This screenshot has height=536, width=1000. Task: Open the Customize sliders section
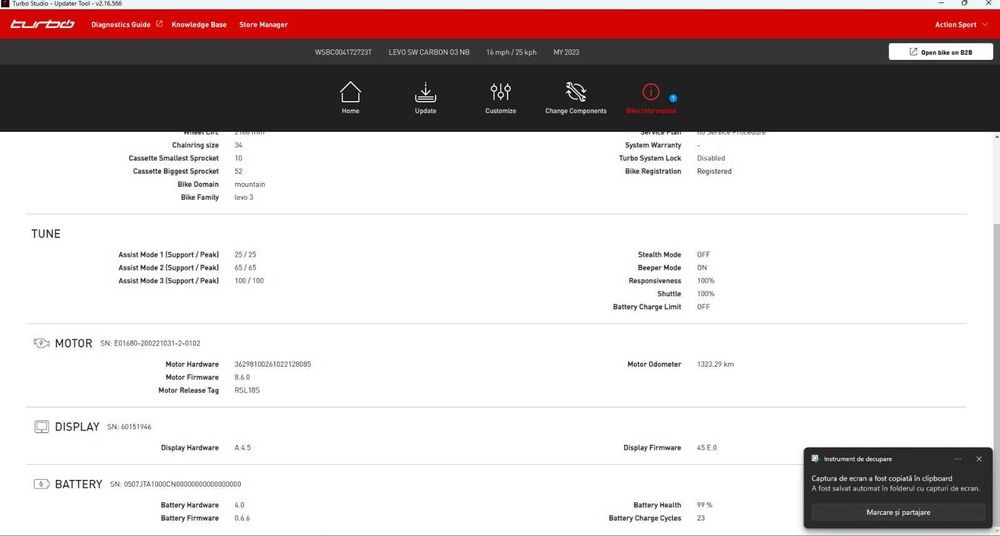coord(501,98)
